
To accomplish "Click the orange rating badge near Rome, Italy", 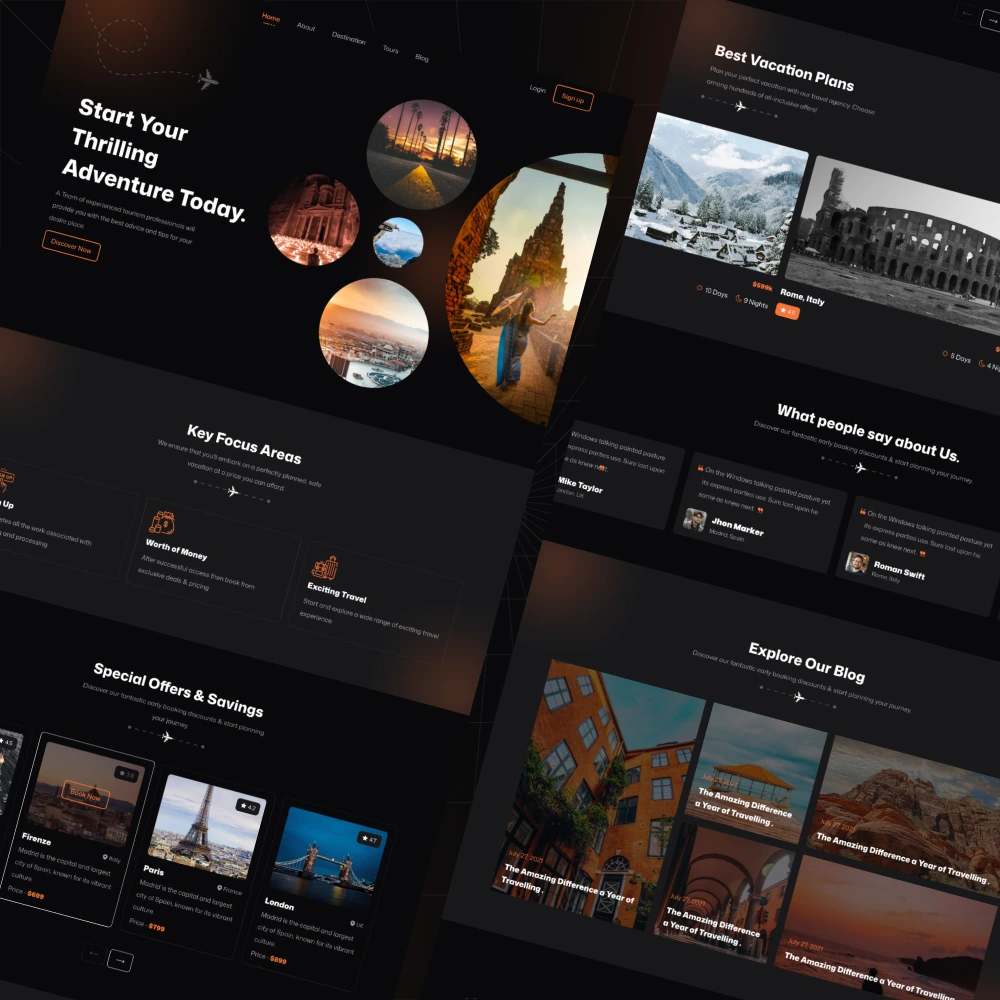I will pos(787,311).
